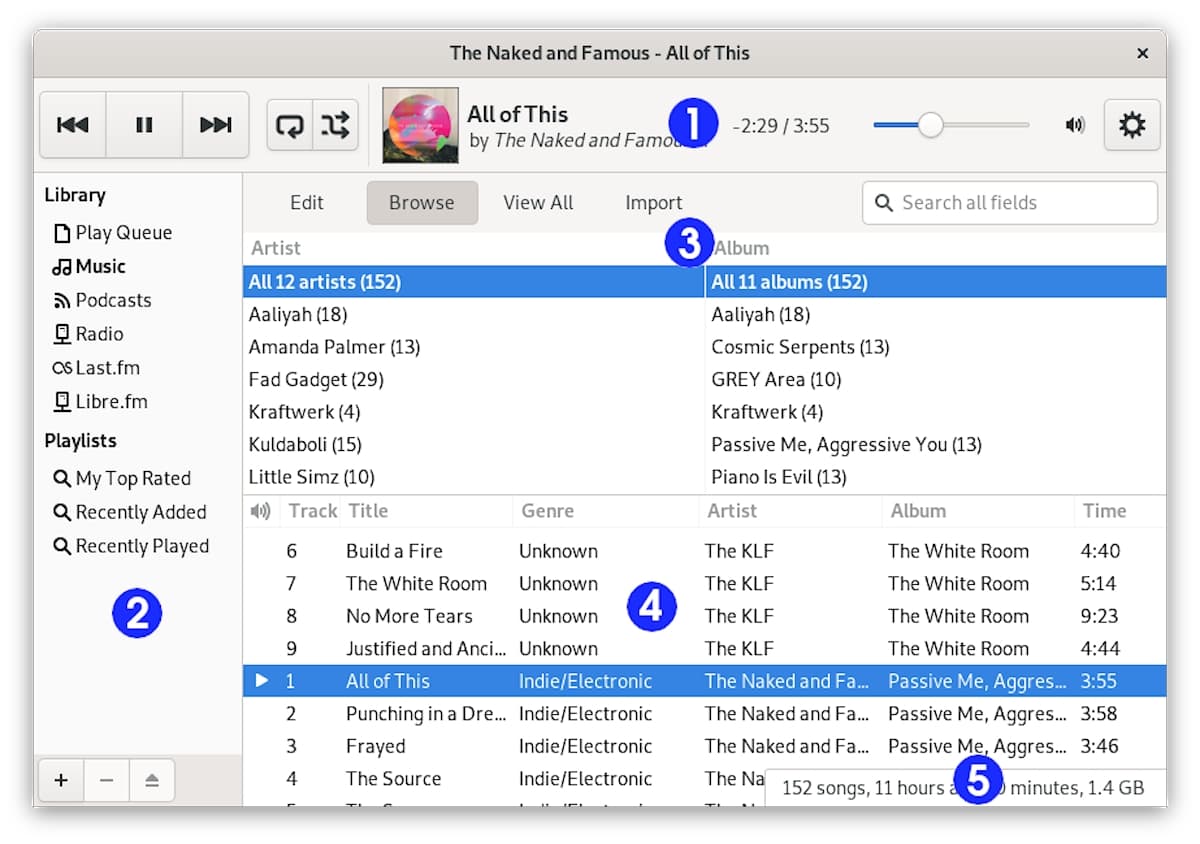Image resolution: width=1200 pixels, height=844 pixels.
Task: Select artist Aaliyah (18)
Action: pos(474,315)
